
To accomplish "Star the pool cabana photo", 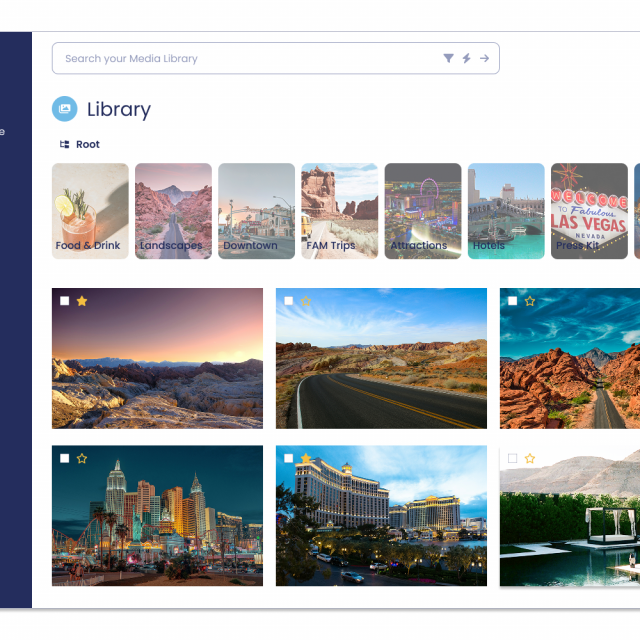I will pos(530,458).
